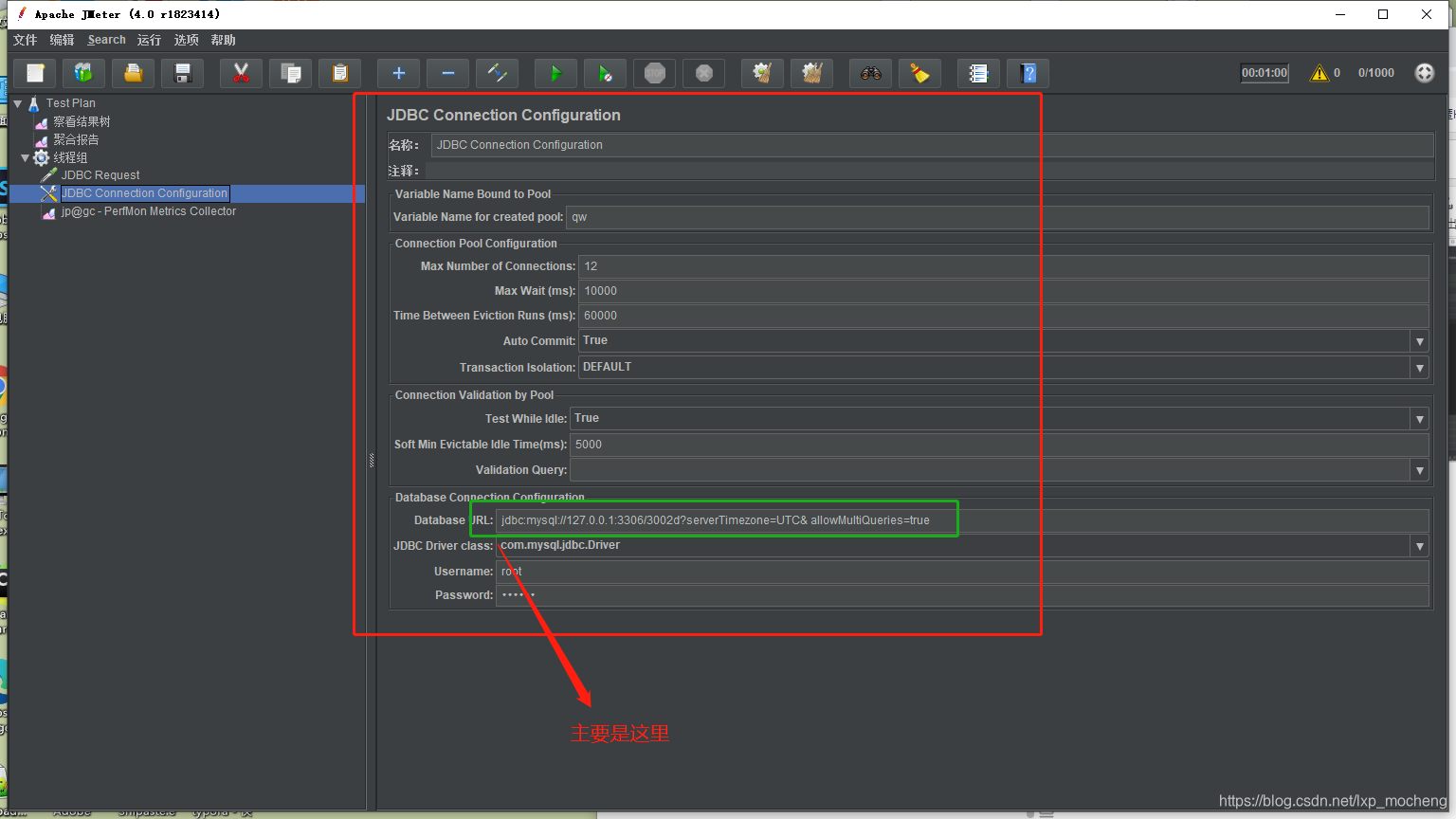This screenshot has height=819, width=1456.
Task: Click Time Between Eviction Runs field
Action: (1004, 316)
